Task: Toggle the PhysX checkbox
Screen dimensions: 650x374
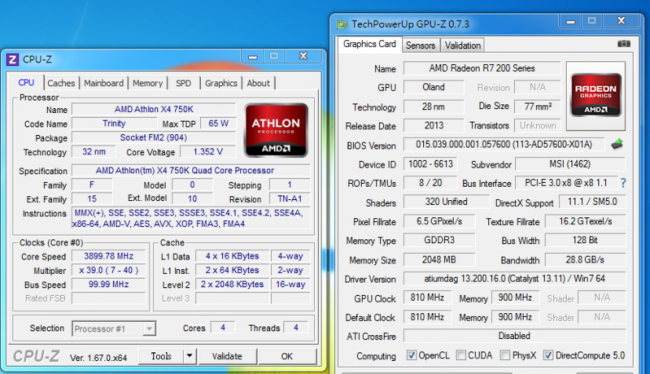Action: tap(504, 355)
